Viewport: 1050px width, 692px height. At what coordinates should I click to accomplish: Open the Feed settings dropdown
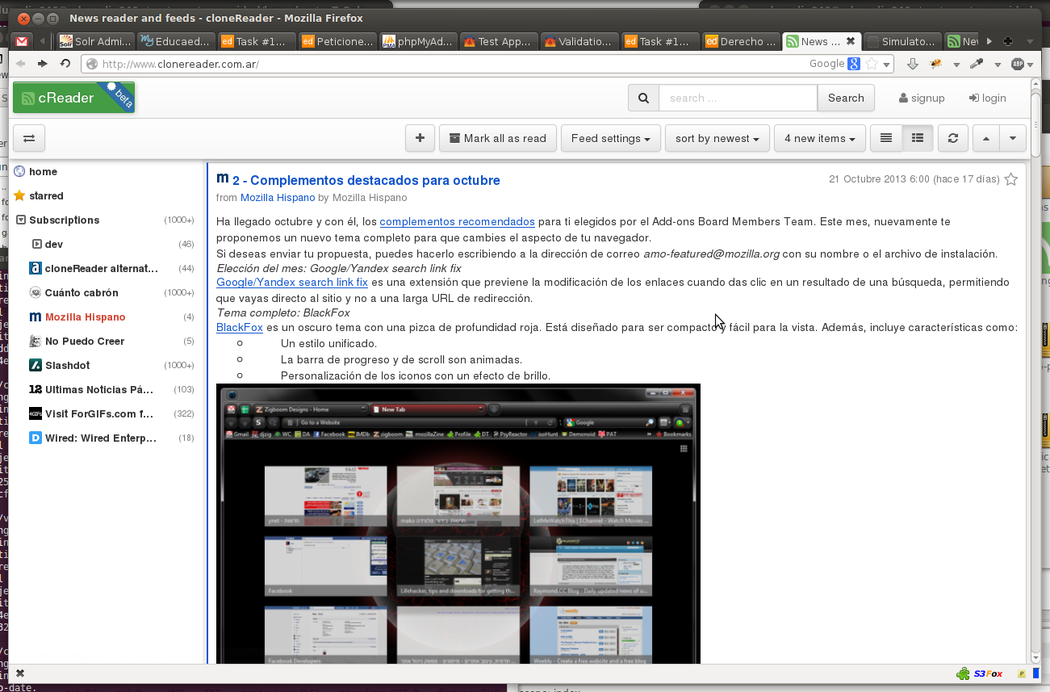(x=610, y=138)
